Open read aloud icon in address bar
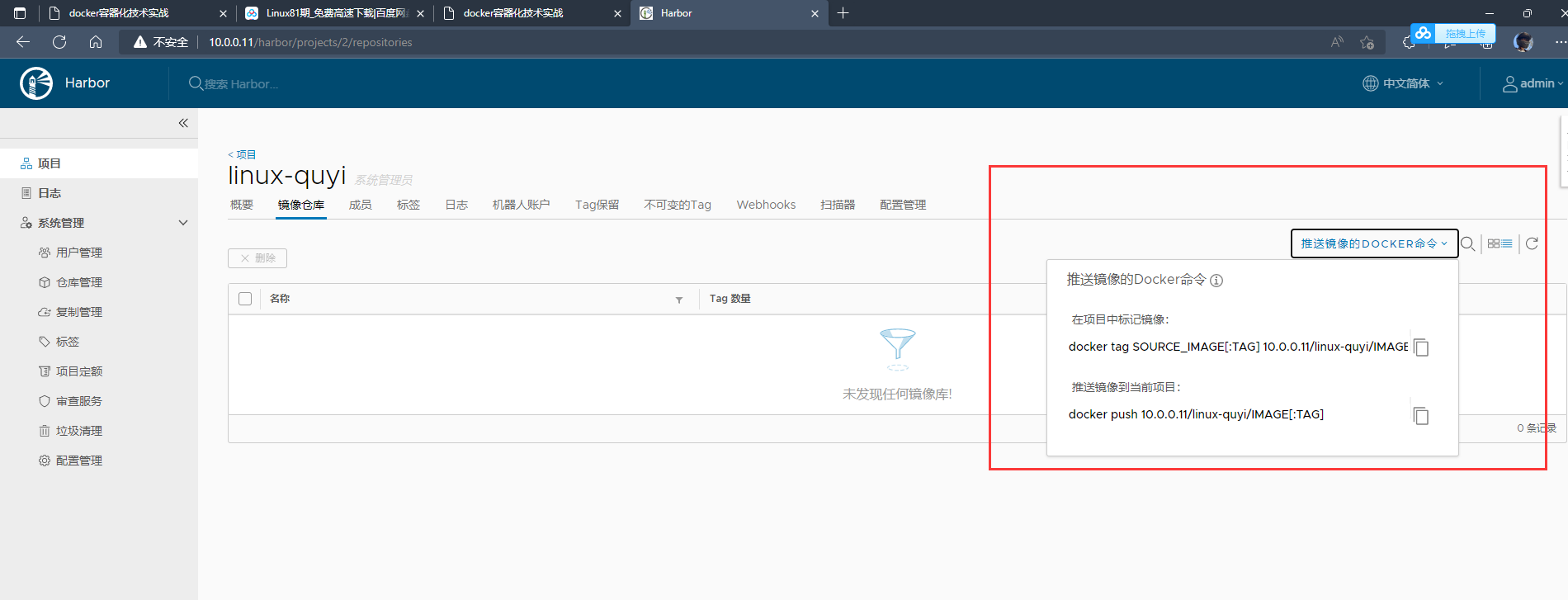This screenshot has width=1568, height=600. click(1337, 42)
